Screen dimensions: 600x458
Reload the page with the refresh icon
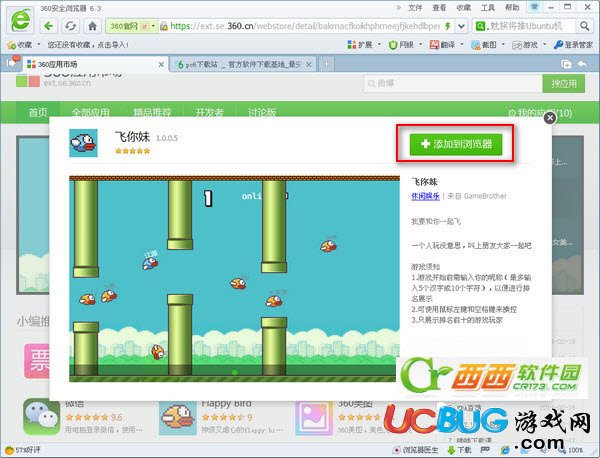pos(70,26)
